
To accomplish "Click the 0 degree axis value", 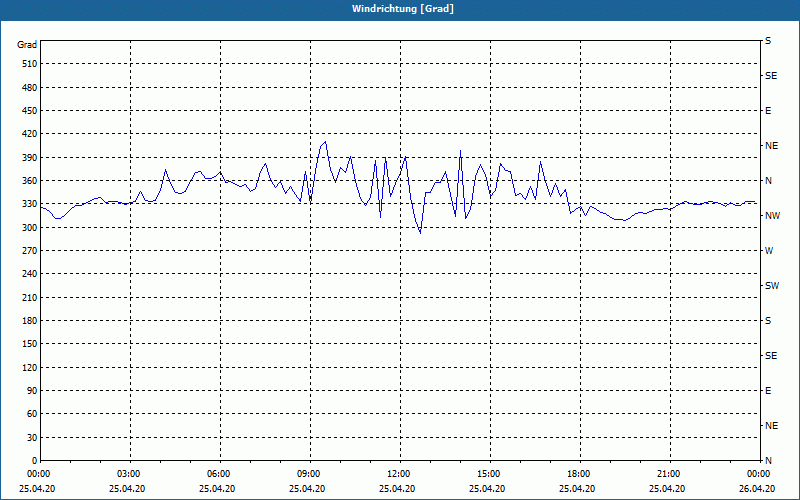I will (x=34, y=461).
